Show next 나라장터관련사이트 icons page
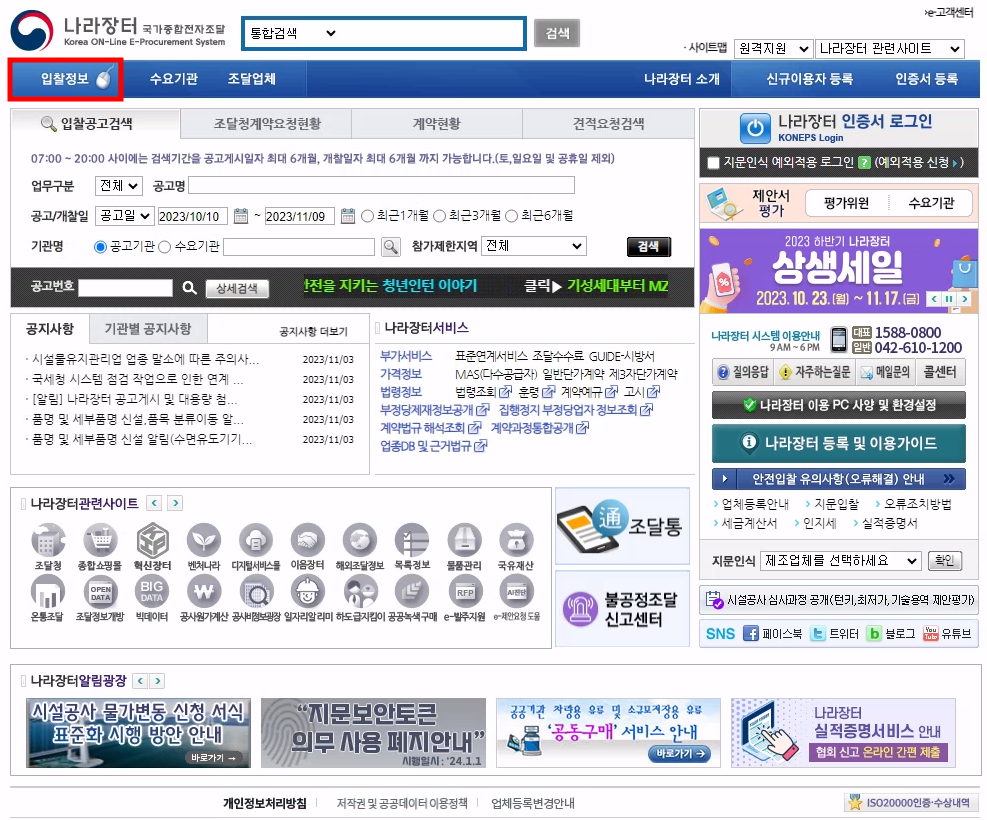Image resolution: width=987 pixels, height=820 pixels. click(x=176, y=503)
